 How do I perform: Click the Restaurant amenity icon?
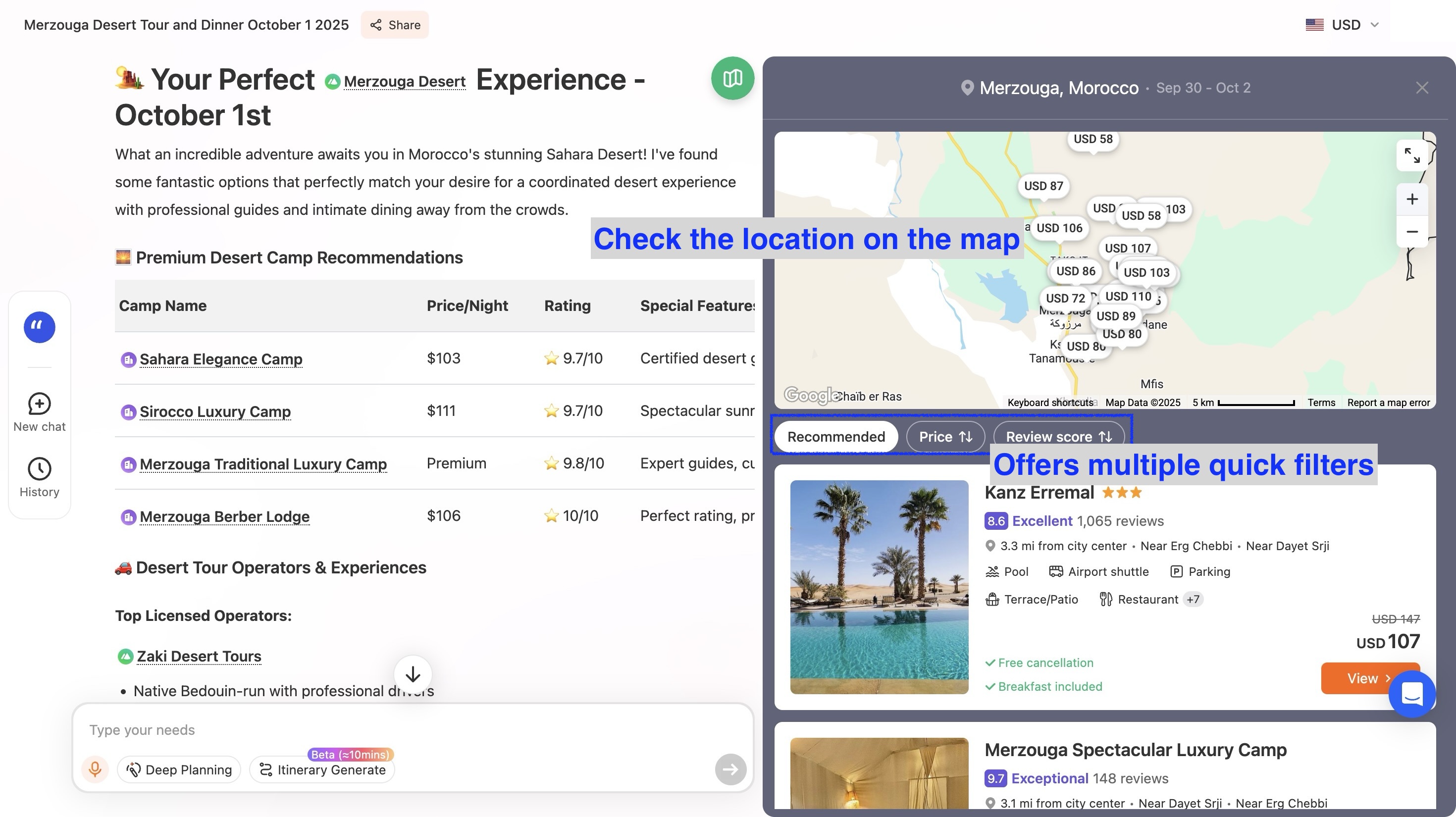[1105, 600]
